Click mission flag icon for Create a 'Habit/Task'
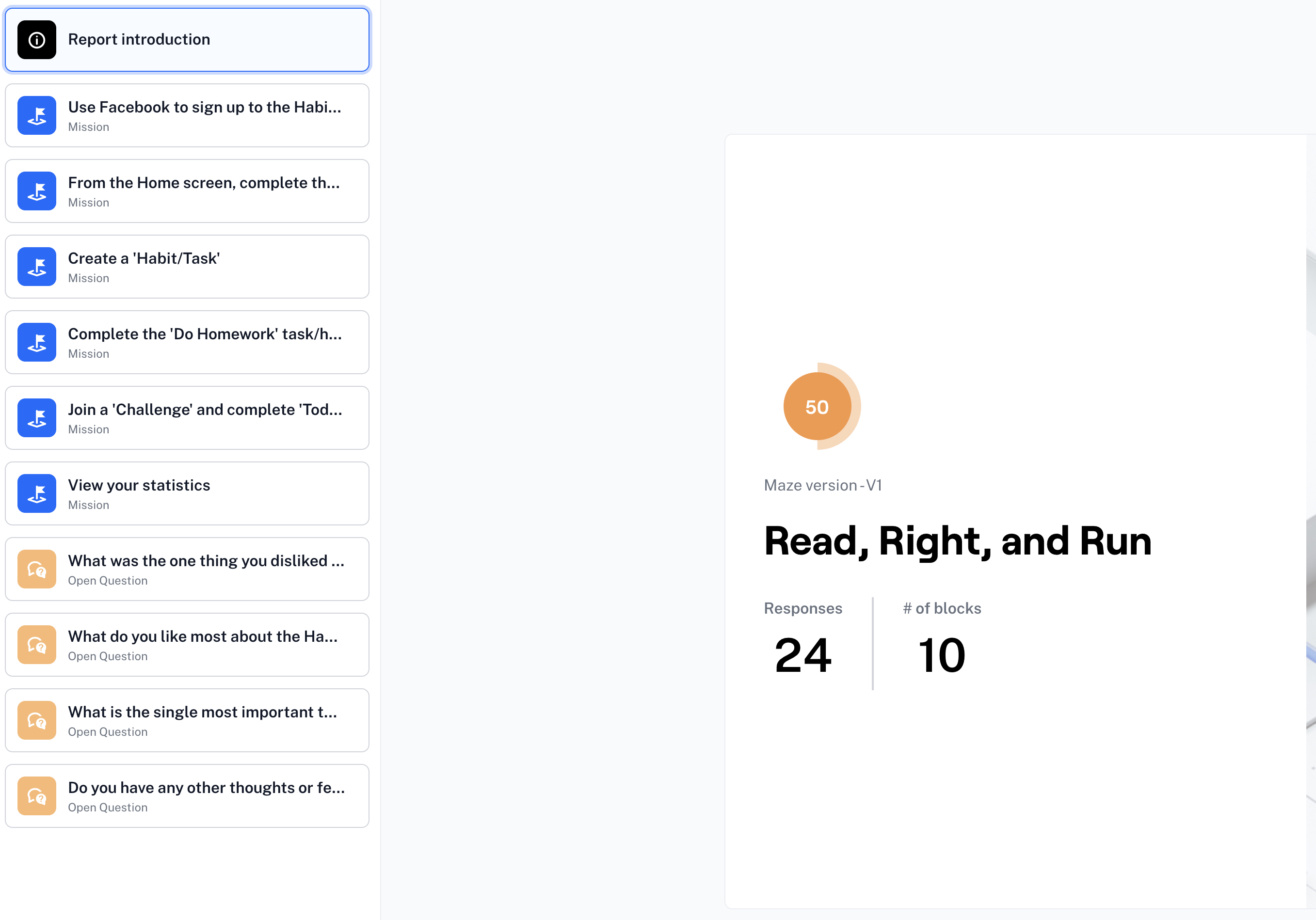The height and width of the screenshot is (920, 1316). coord(37,267)
